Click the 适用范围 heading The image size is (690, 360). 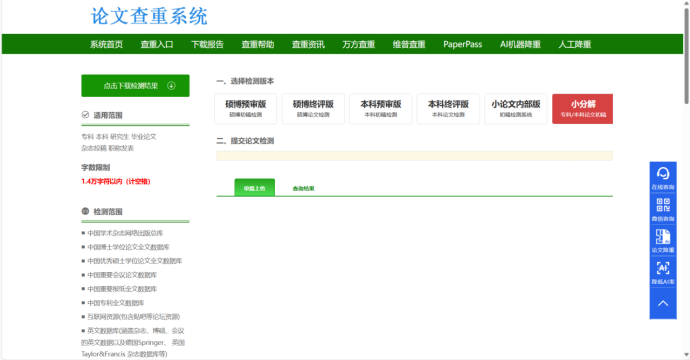tap(108, 115)
